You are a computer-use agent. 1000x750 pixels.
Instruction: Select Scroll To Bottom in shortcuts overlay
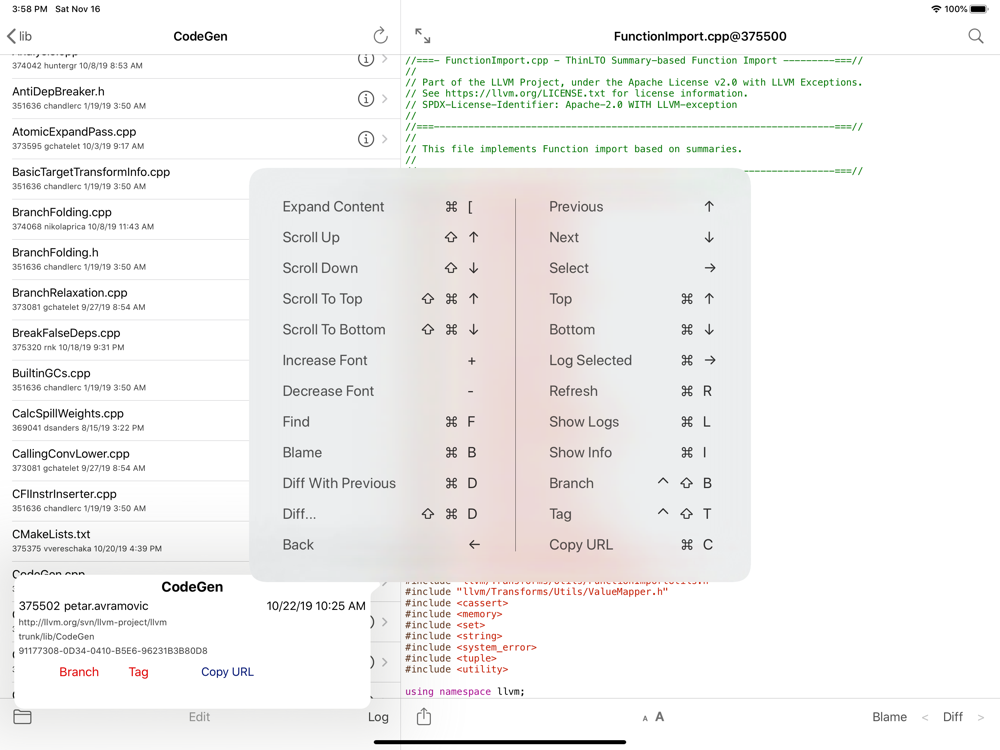coord(380,329)
